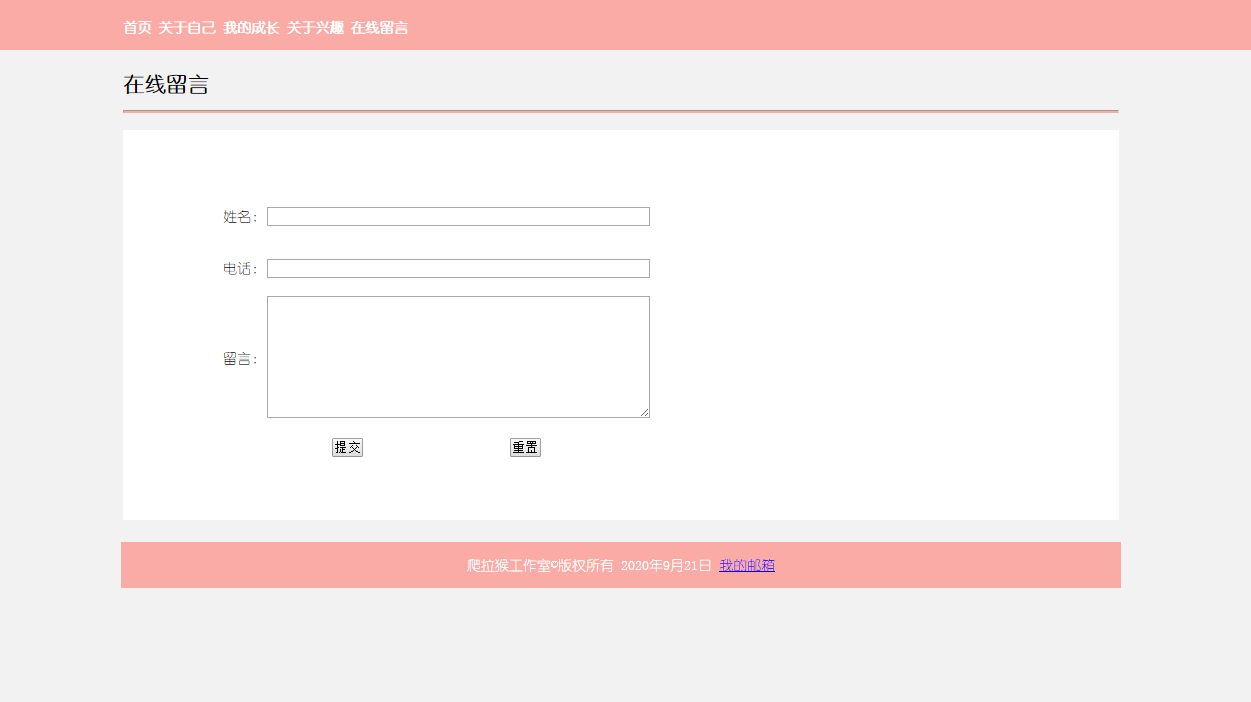Focus the 姓名 text input field
The image size is (1251, 702).
point(458,217)
